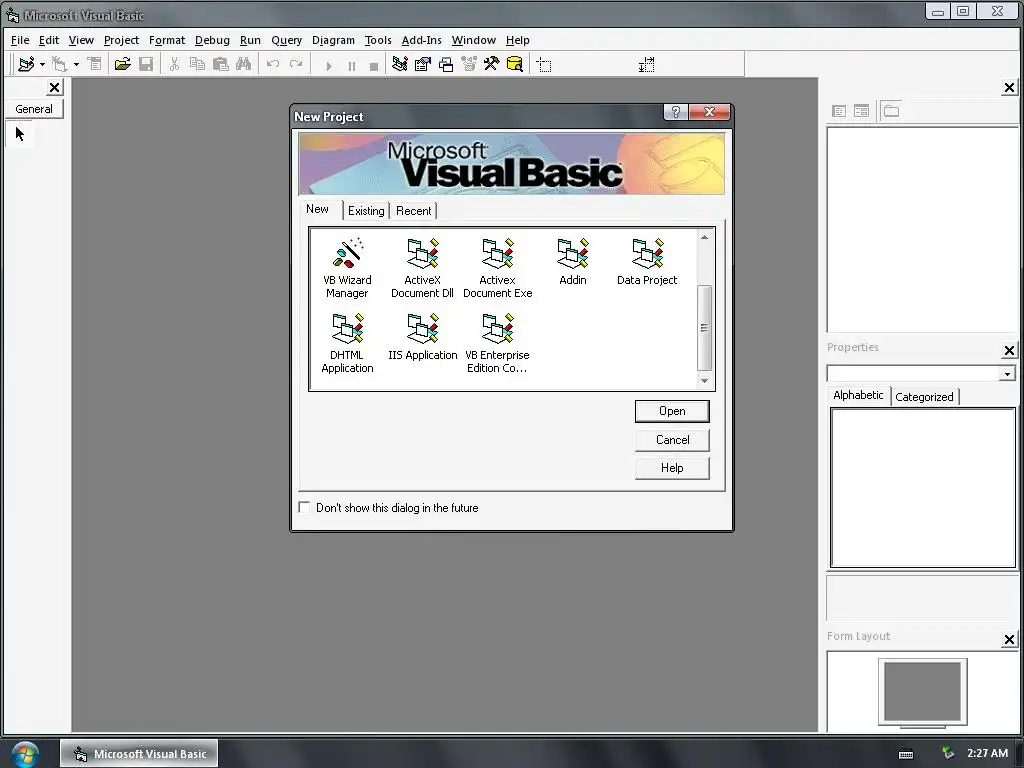Select the Pointer tool in the toolbox
Screen dimensions: 1024x768
(x=20, y=135)
